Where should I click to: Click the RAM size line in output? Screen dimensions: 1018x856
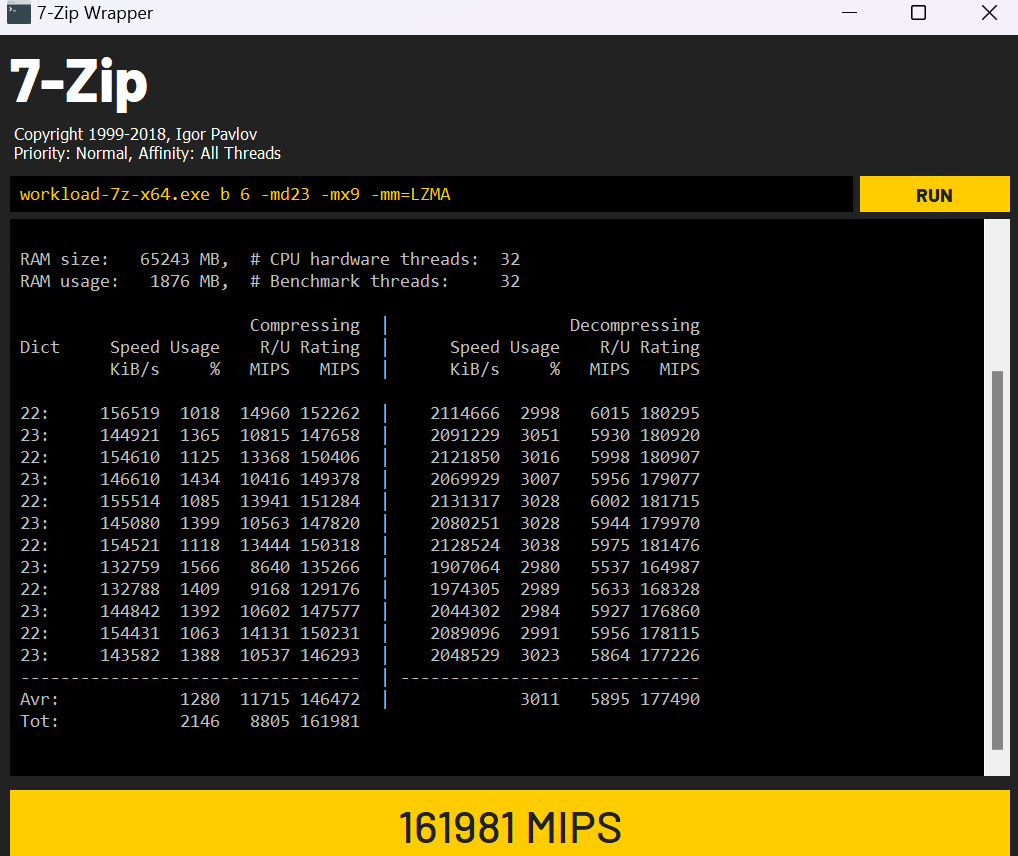click(x=125, y=259)
